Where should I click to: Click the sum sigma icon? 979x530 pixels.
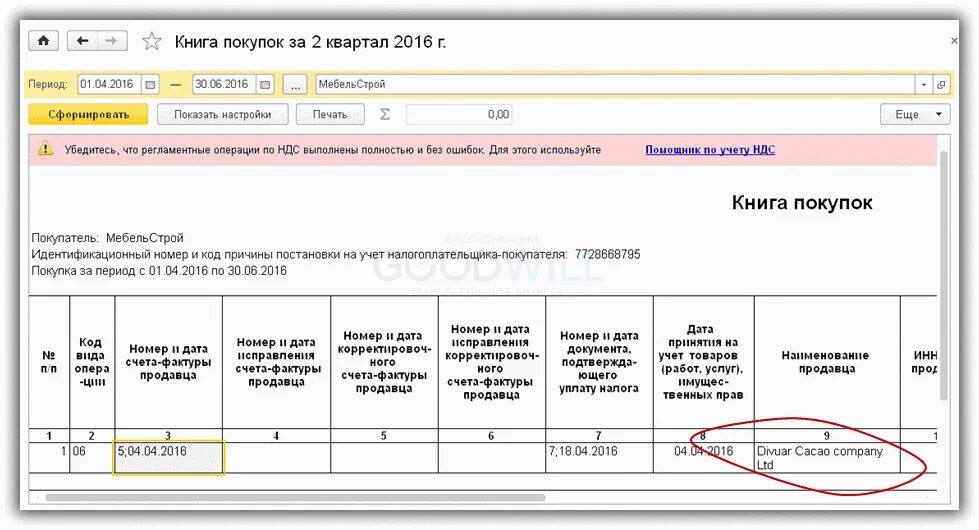[x=385, y=114]
